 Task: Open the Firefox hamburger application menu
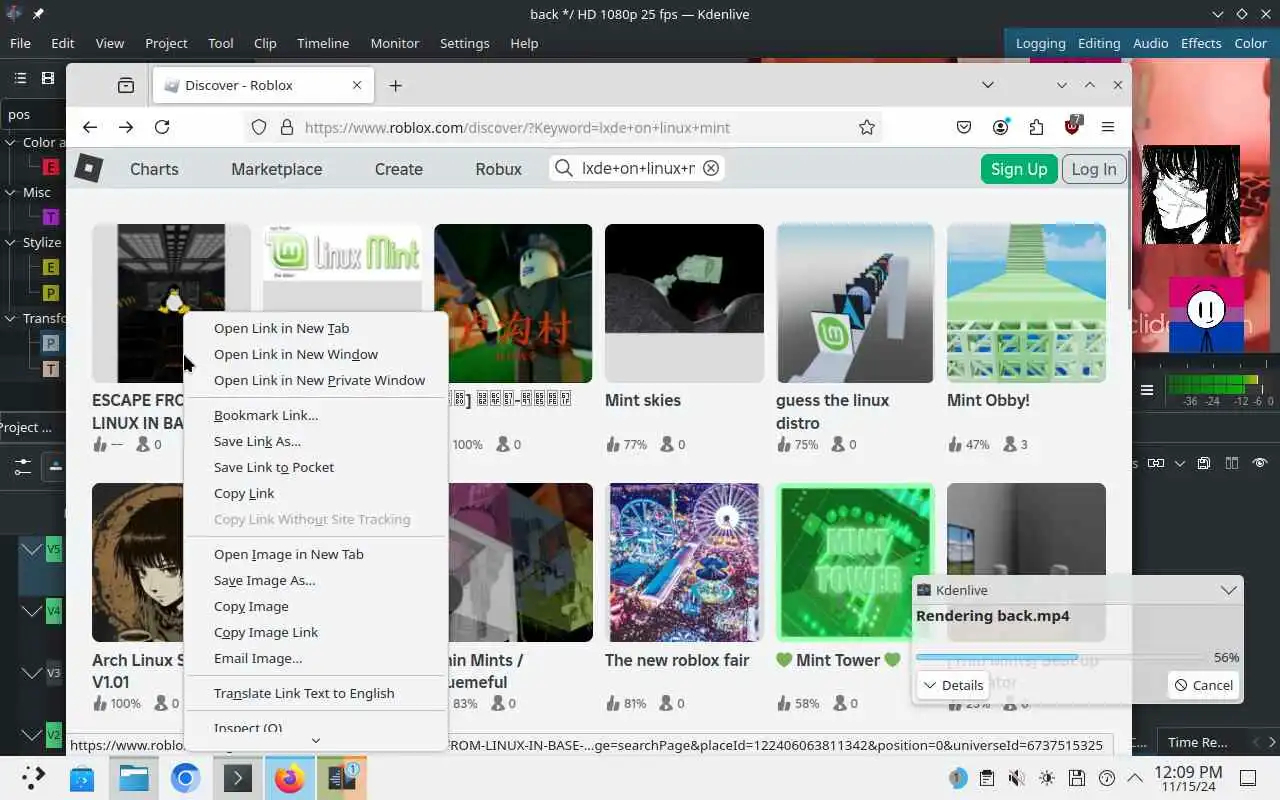click(x=1108, y=127)
